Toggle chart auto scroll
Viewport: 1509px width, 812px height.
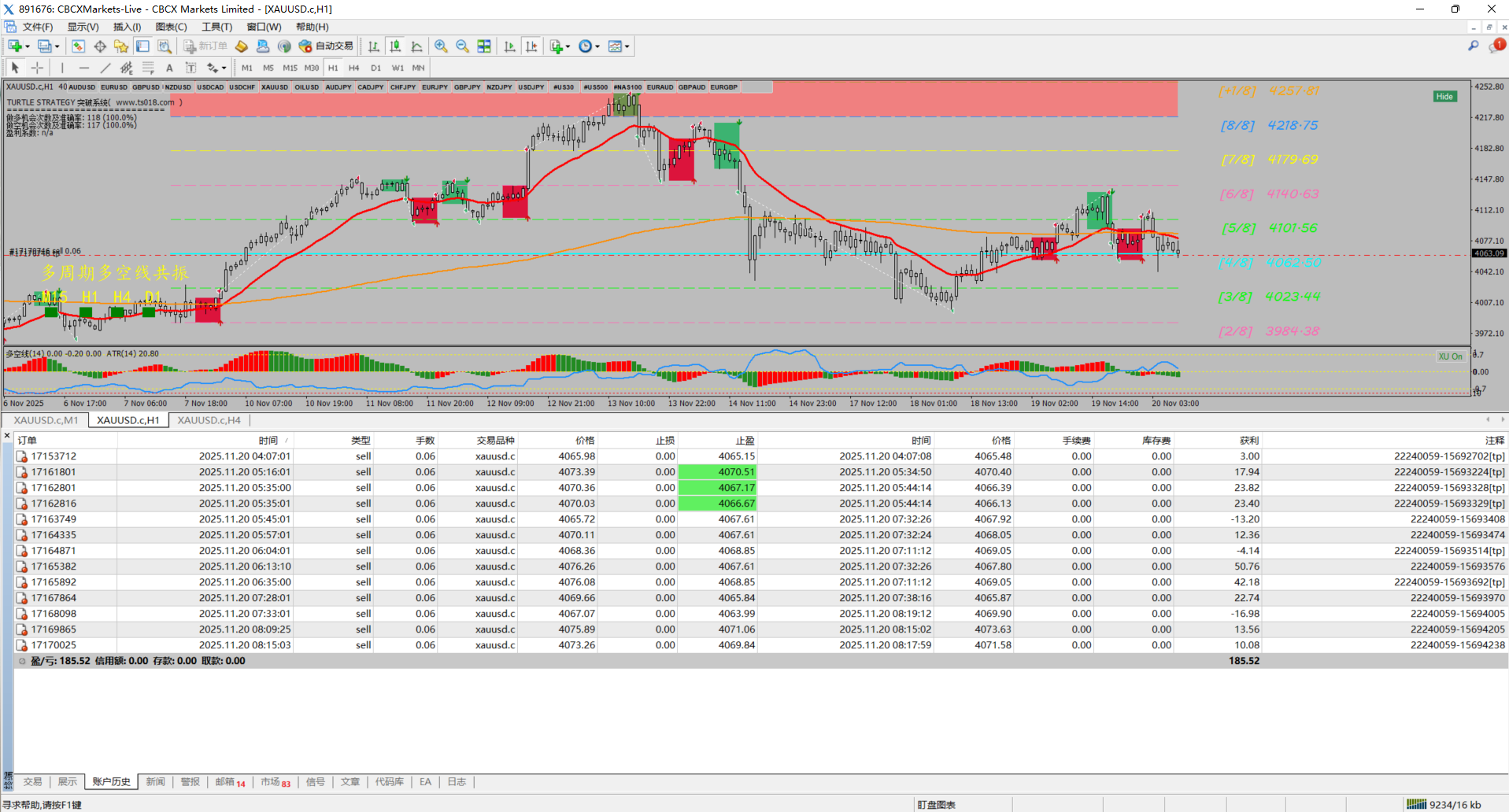point(510,46)
